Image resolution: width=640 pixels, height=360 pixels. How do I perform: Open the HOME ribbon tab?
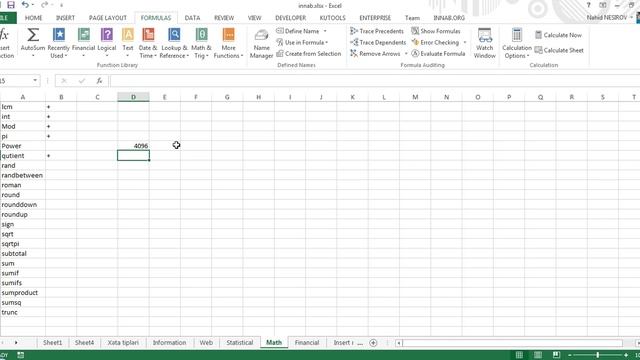click(33, 18)
